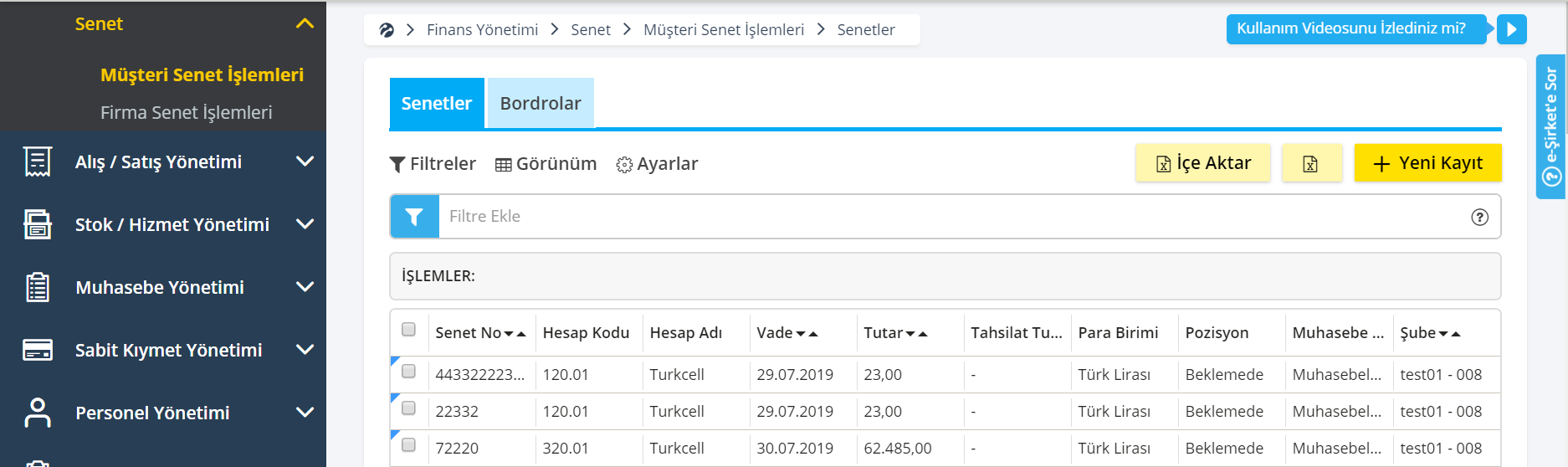1568x467 pixels.
Task: Click the Excel export icon button
Action: coord(1311,163)
